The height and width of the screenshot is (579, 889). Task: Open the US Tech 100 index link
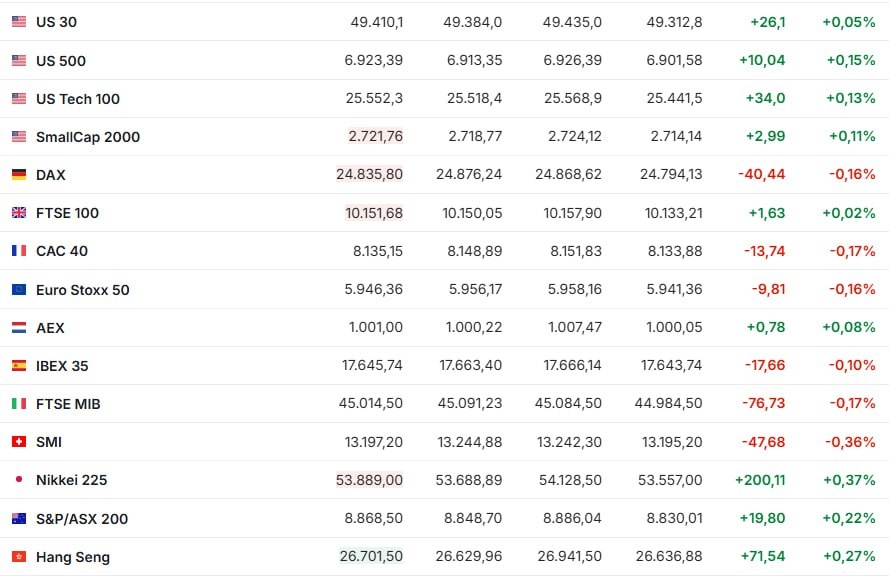point(78,99)
